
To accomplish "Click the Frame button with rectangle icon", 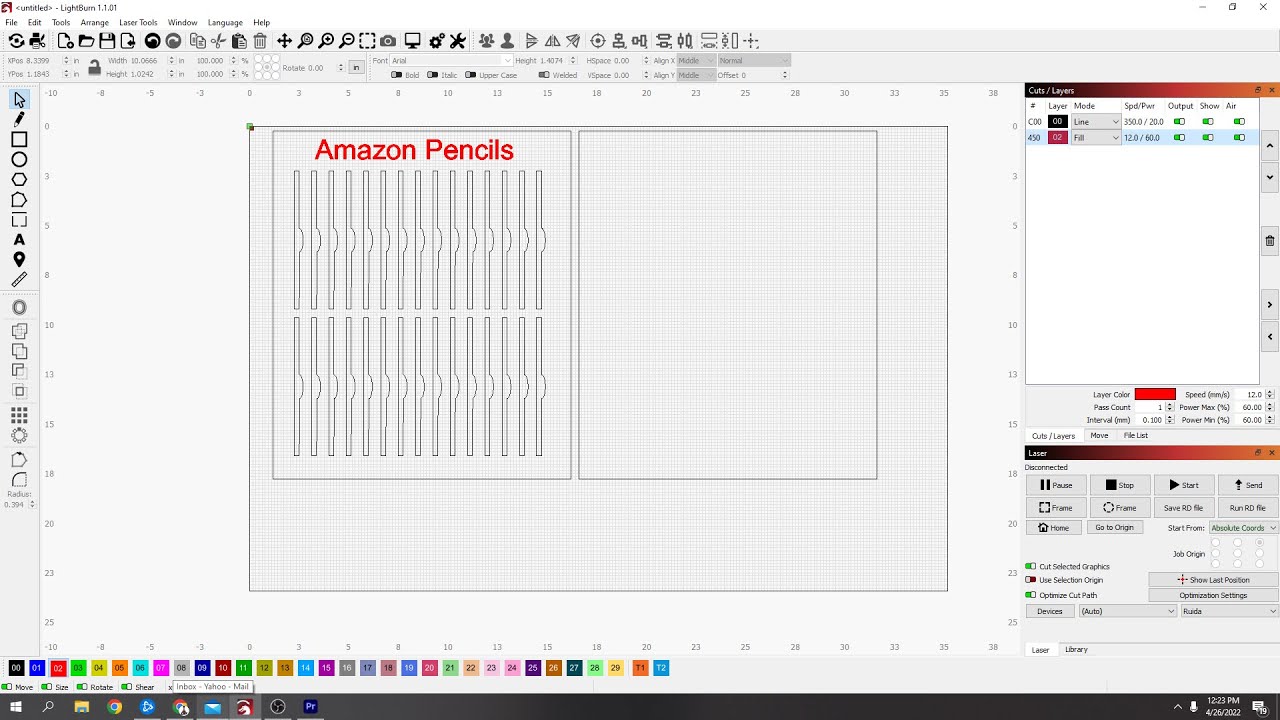I will (x=1055, y=508).
